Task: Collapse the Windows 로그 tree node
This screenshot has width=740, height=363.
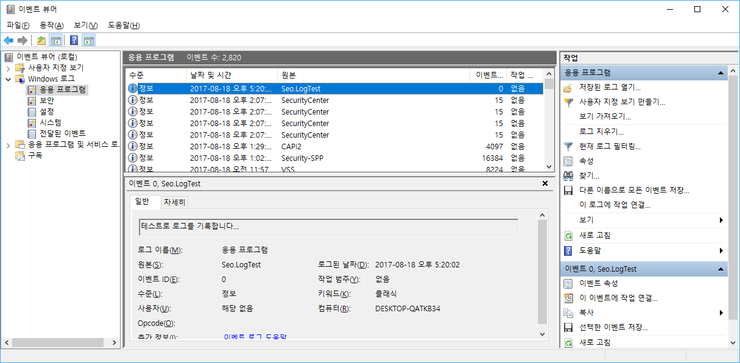Action: pyautogui.click(x=8, y=79)
